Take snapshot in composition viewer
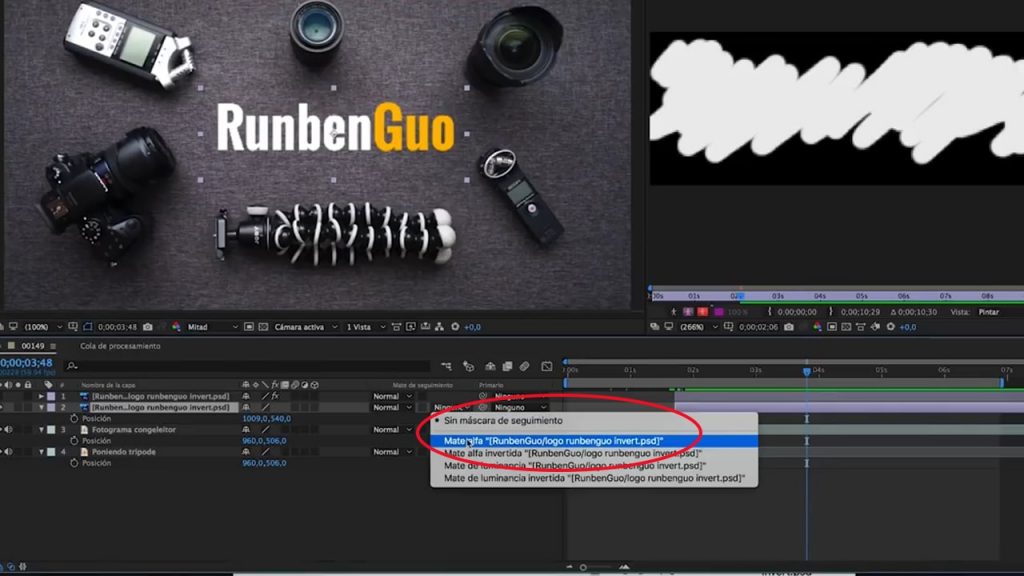The image size is (1024, 576). (x=148, y=327)
